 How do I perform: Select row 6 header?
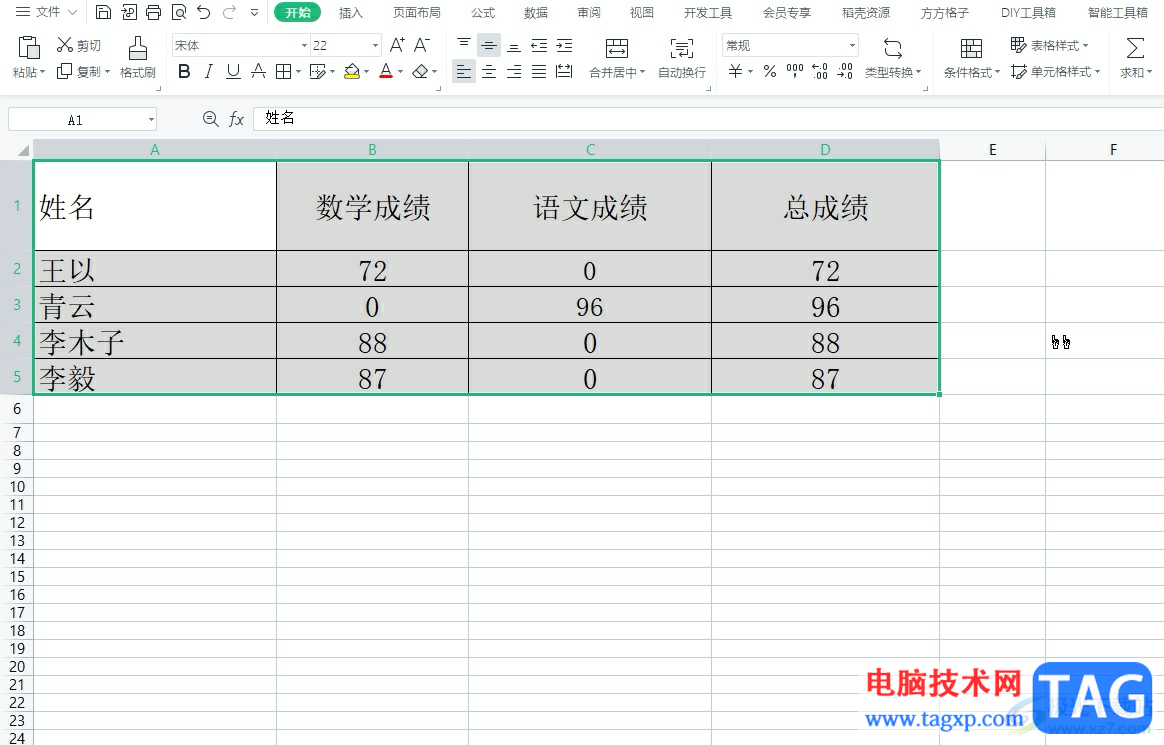pyautogui.click(x=17, y=409)
